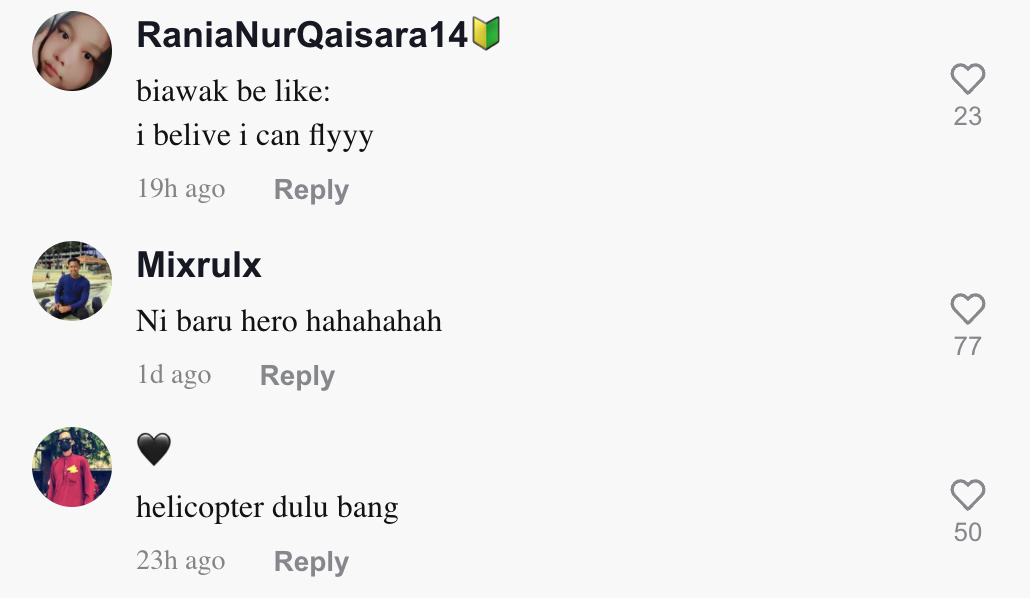Click the 23 likes count
The width and height of the screenshot is (1030, 598).
(967, 117)
